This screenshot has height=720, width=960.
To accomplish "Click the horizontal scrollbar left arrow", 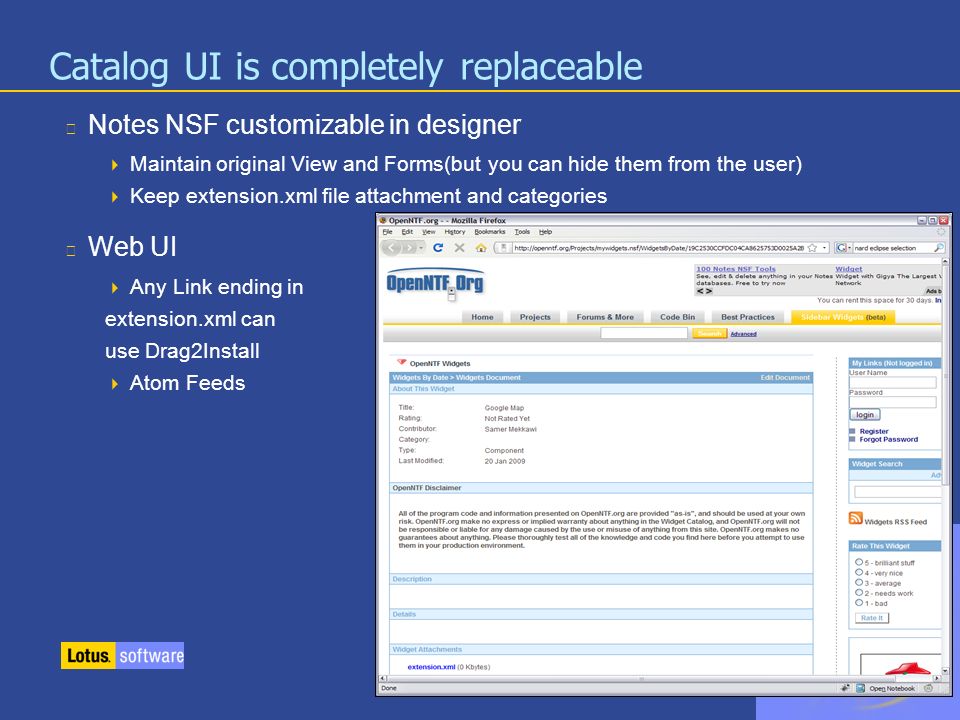I will click(383, 679).
